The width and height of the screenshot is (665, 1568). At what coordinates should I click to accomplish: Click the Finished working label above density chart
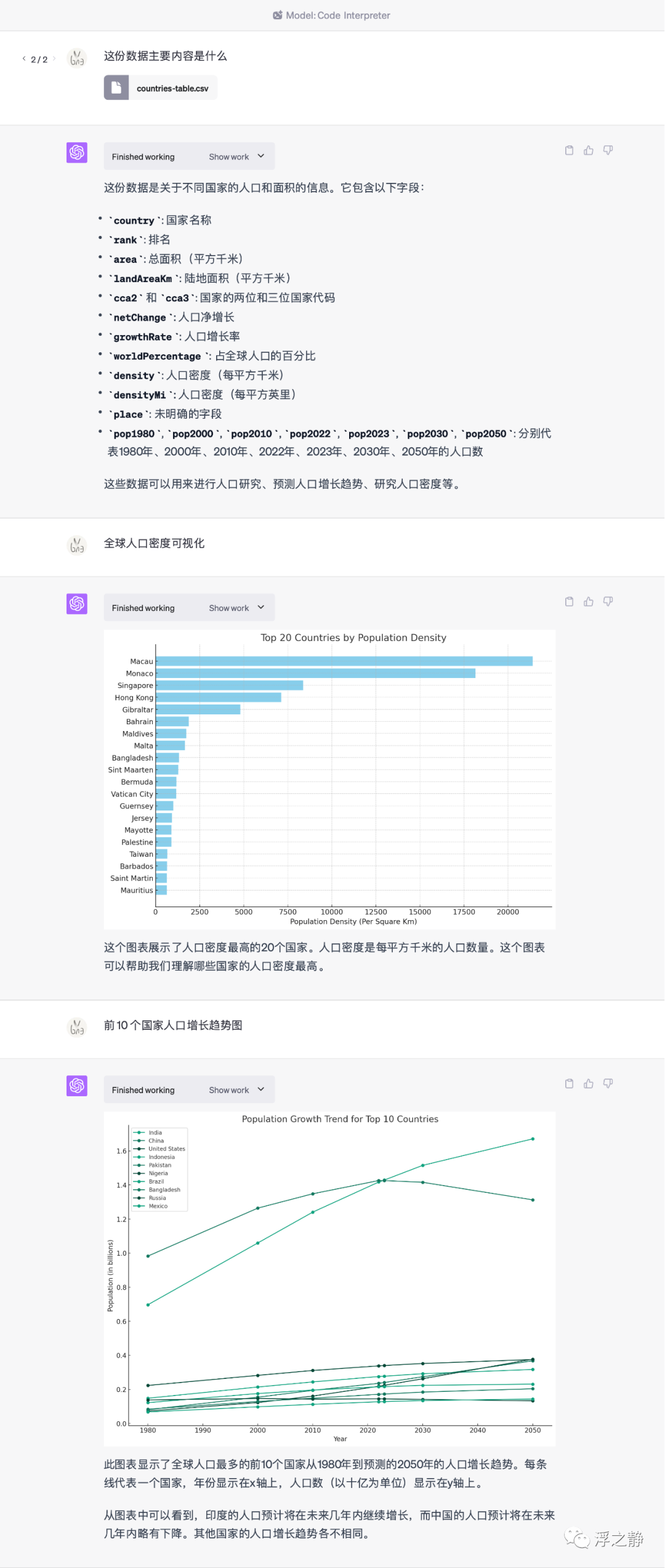[x=143, y=608]
